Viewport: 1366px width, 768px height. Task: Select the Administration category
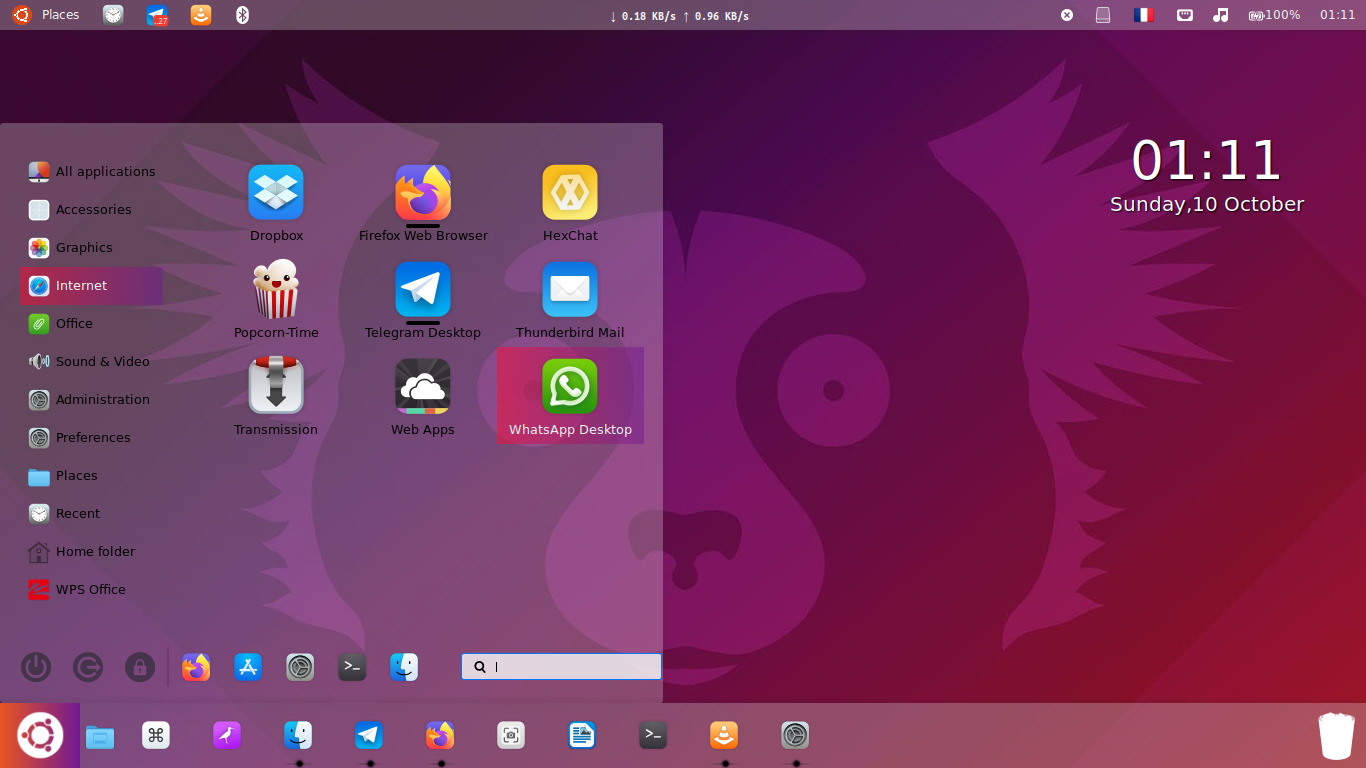[91, 400]
